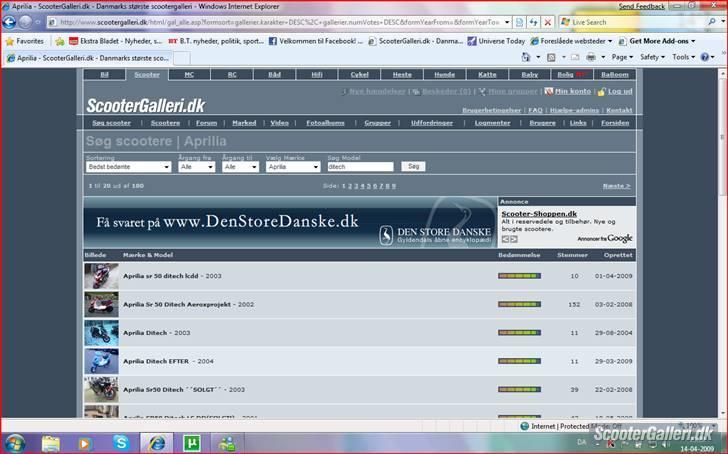This screenshot has width=728, height=454.
Task: Click the ScooterGalleri.dk site logo
Action: pos(146,105)
